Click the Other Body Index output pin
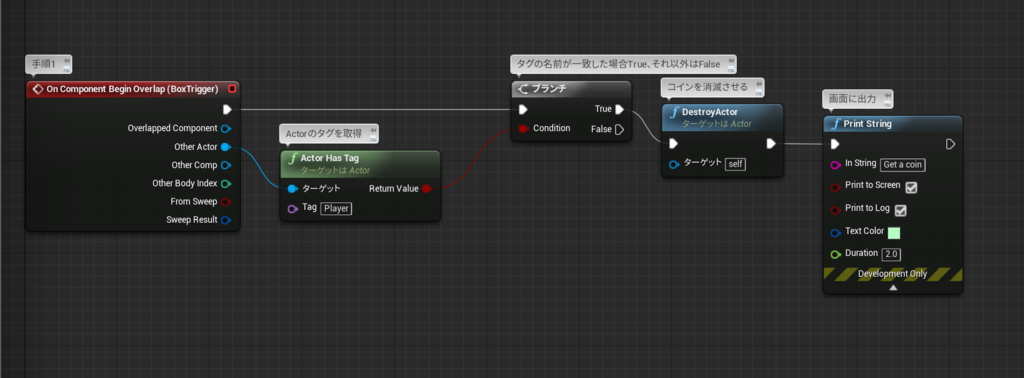 click(226, 183)
